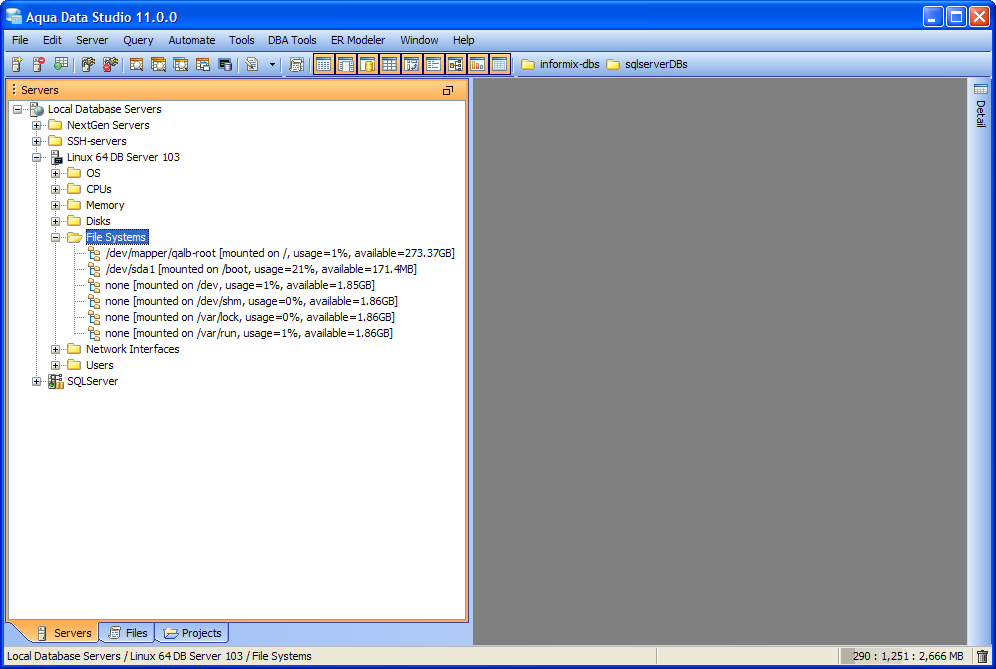
Task: Toggle the yellow database cylinder toolbar button
Action: [368, 64]
